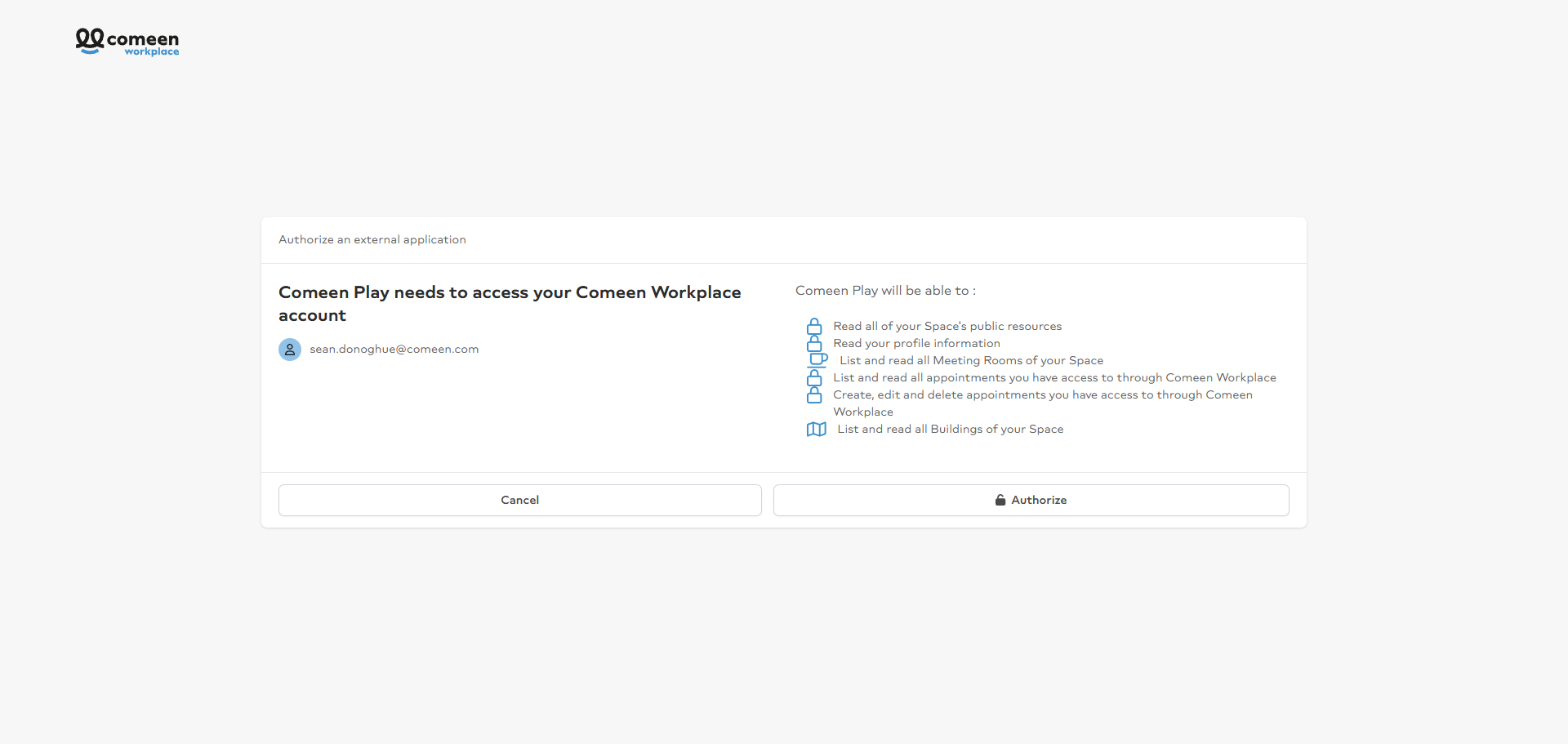Click the map icon beside Buildings permission

click(x=817, y=430)
